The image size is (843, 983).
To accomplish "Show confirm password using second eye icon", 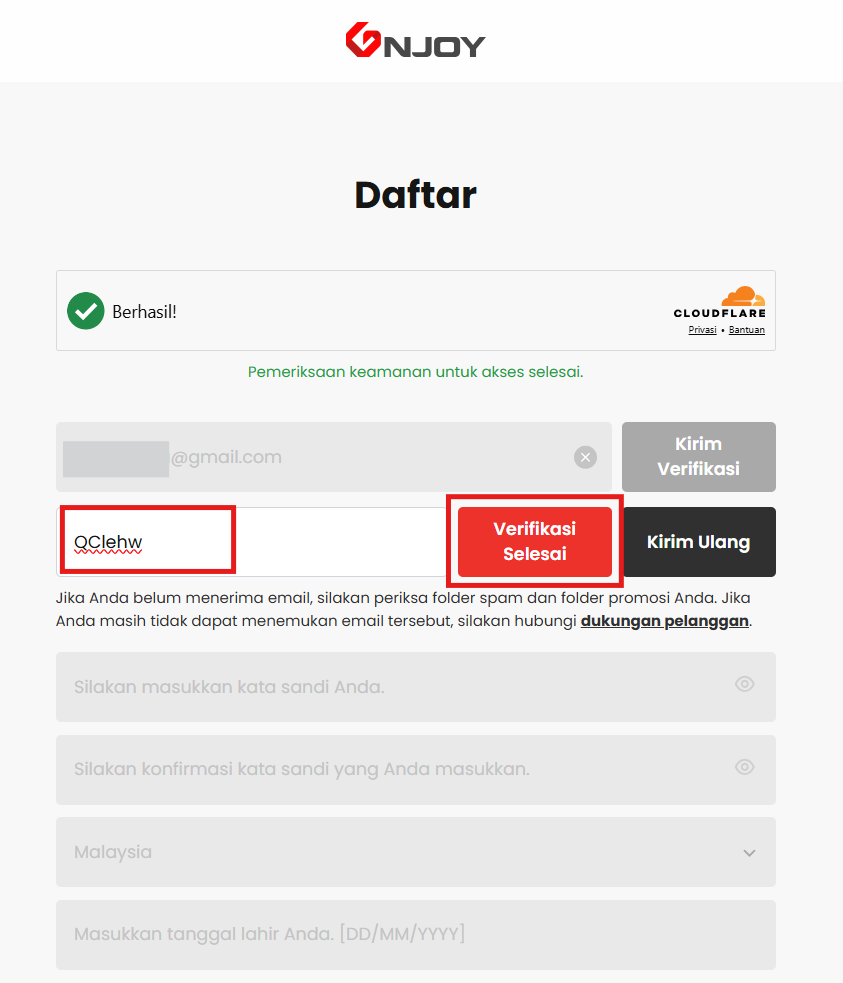I will pos(745,767).
